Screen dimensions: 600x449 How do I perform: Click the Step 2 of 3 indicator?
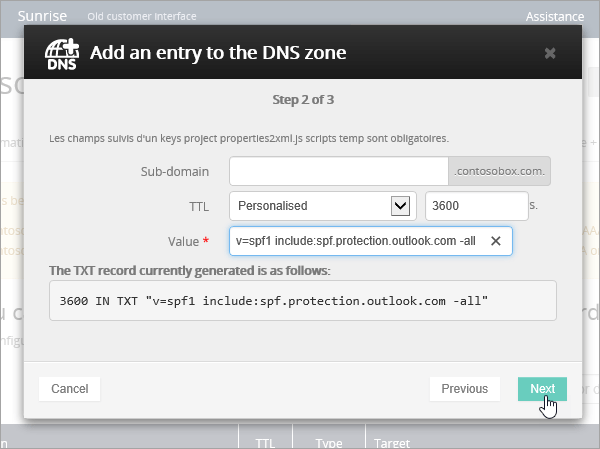(x=301, y=100)
